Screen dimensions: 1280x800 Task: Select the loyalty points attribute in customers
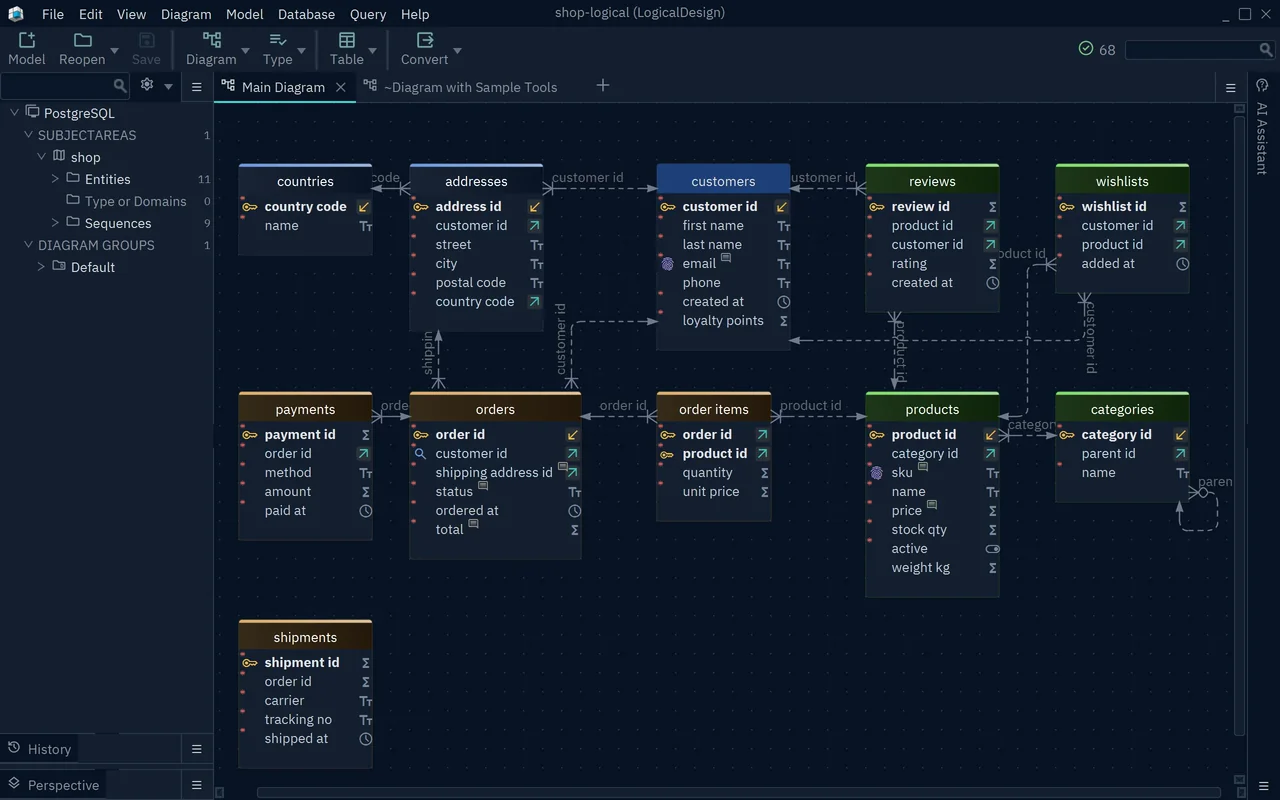coord(723,321)
